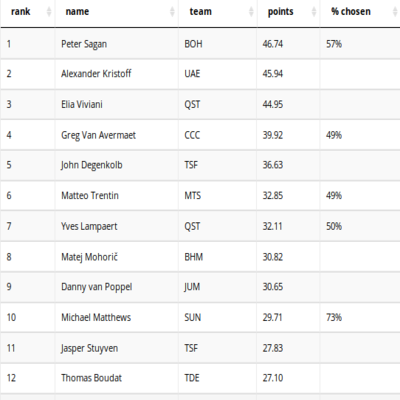This screenshot has height=400, width=400.
Task: Click on Elia Viviani's name
Action: pos(82,104)
